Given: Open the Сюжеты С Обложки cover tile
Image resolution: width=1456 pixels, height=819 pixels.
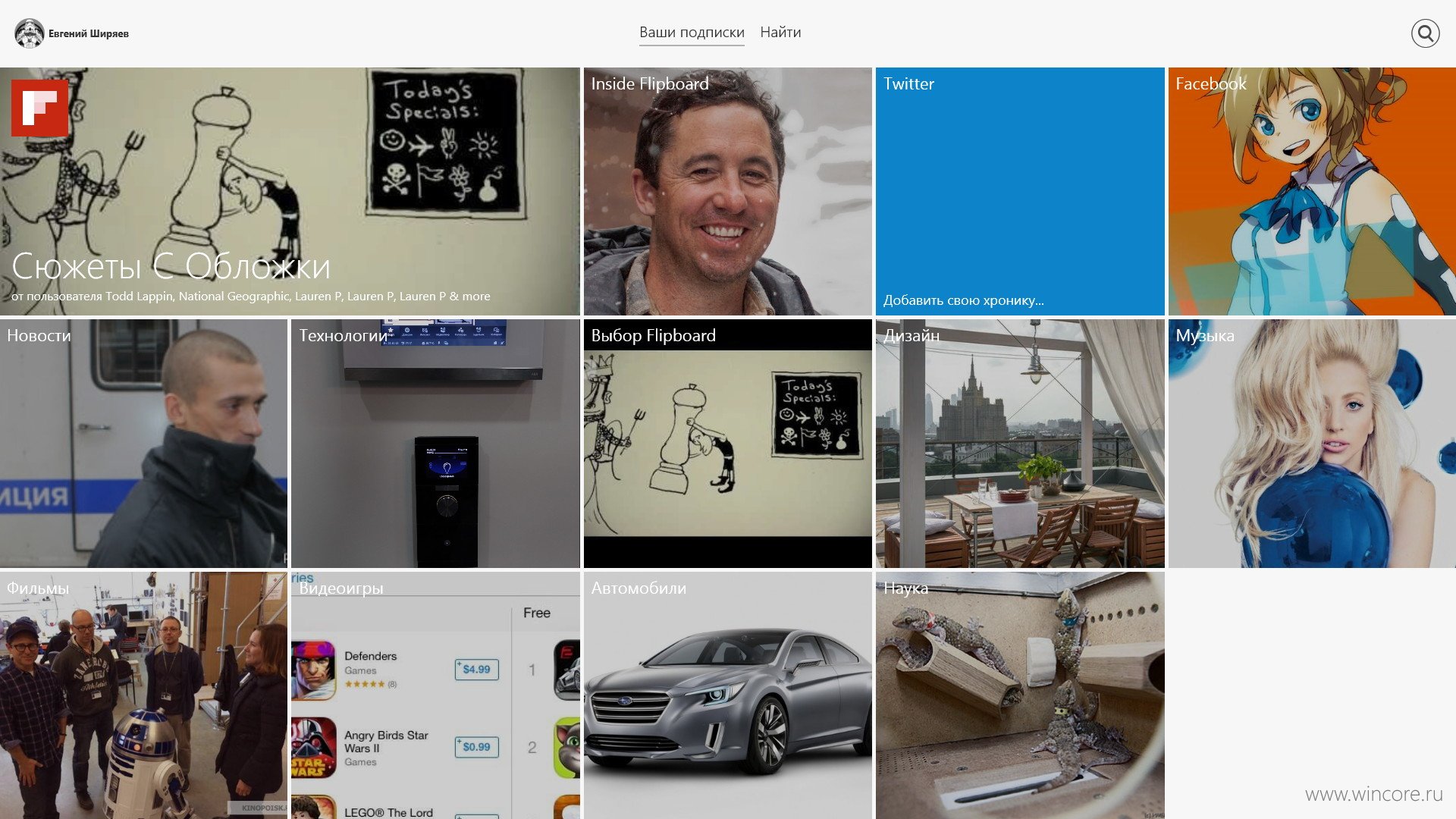Looking at the screenshot, I should click(290, 191).
